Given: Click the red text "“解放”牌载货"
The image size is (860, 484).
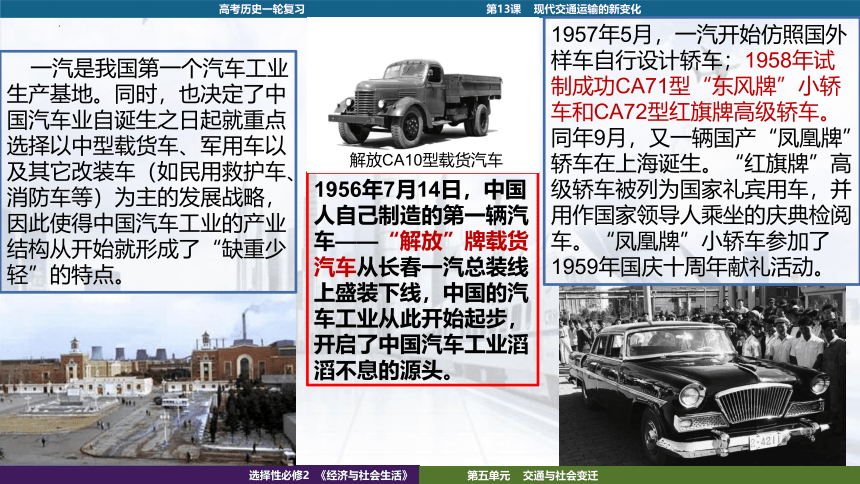Looking at the screenshot, I should point(458,241).
